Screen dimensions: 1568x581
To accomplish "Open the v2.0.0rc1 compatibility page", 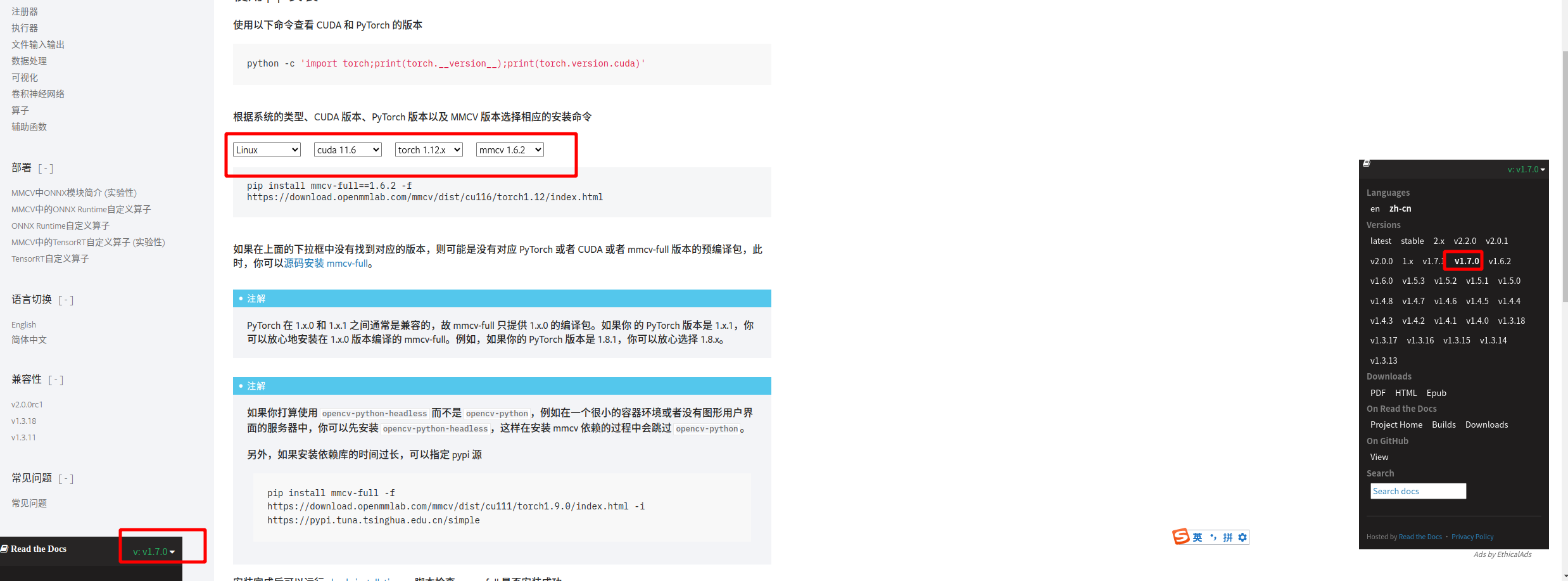I will [27, 404].
